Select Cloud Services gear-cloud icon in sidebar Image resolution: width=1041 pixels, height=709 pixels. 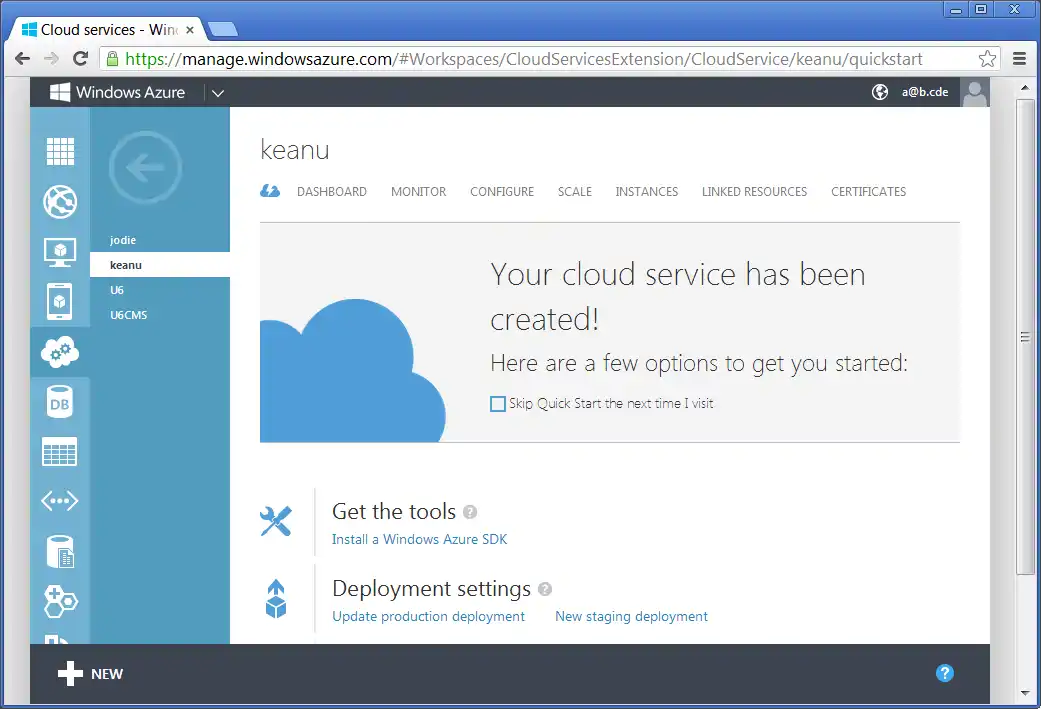(60, 352)
